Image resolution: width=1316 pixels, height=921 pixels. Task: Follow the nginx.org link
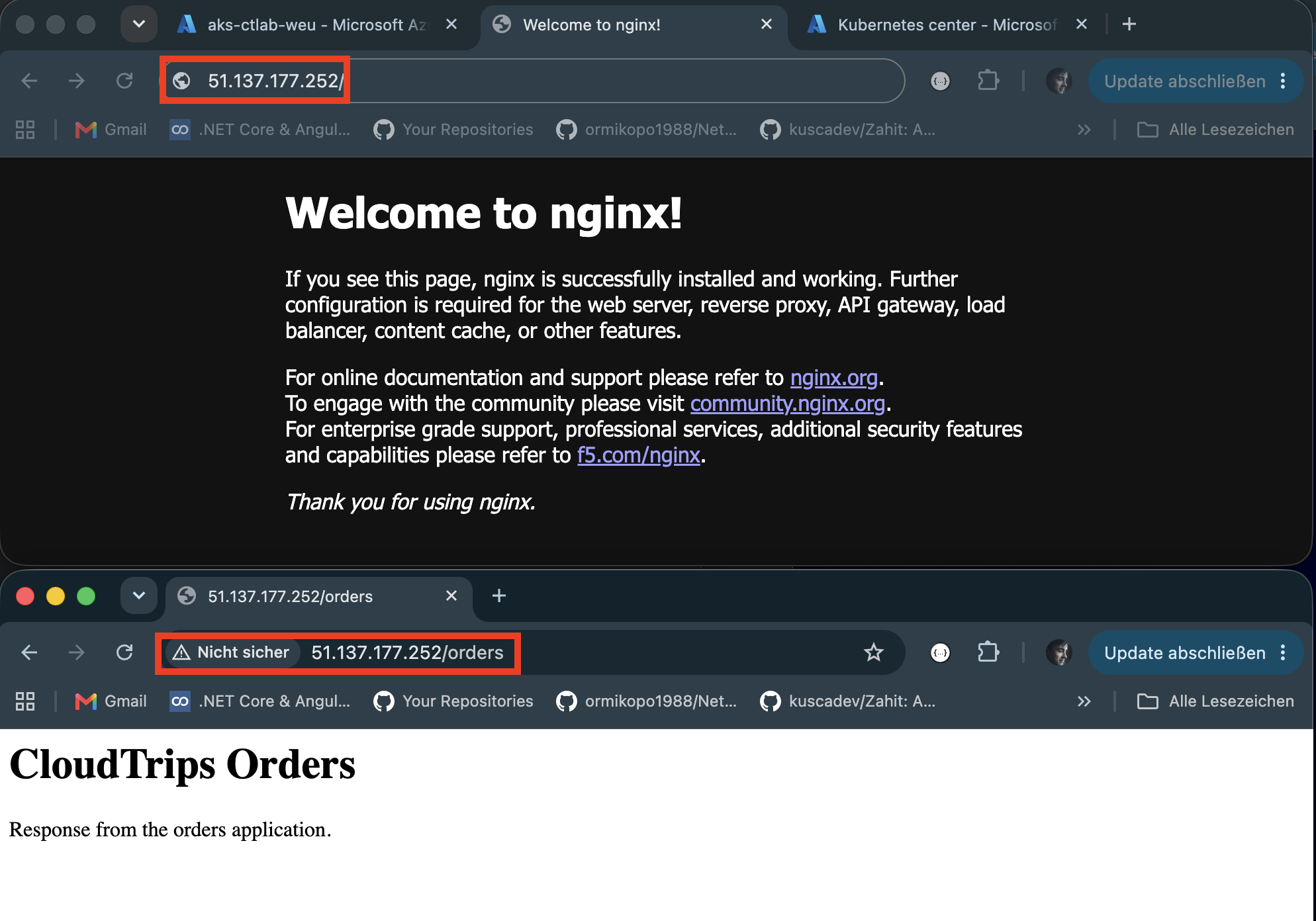pos(834,378)
